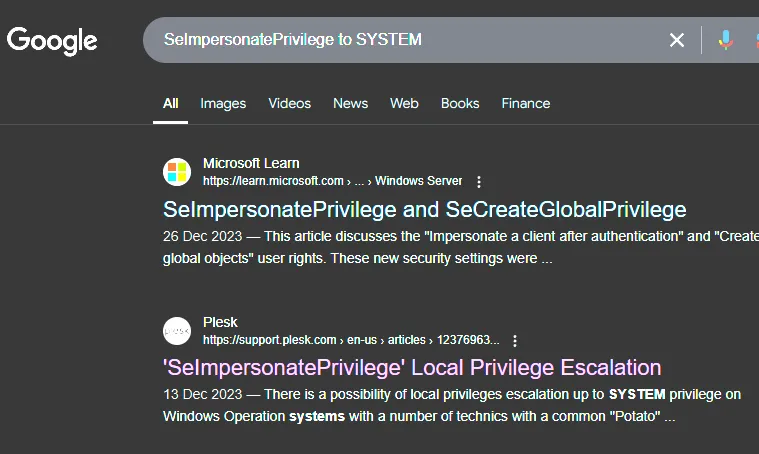Image resolution: width=759 pixels, height=454 pixels.
Task: Click the Google logo
Action: (x=52, y=41)
